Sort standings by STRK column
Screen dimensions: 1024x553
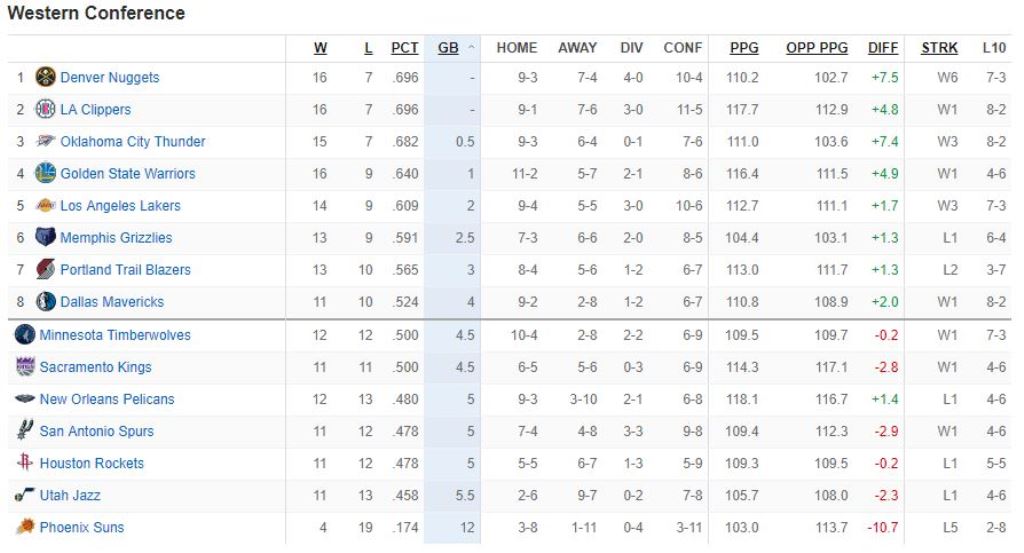[939, 47]
